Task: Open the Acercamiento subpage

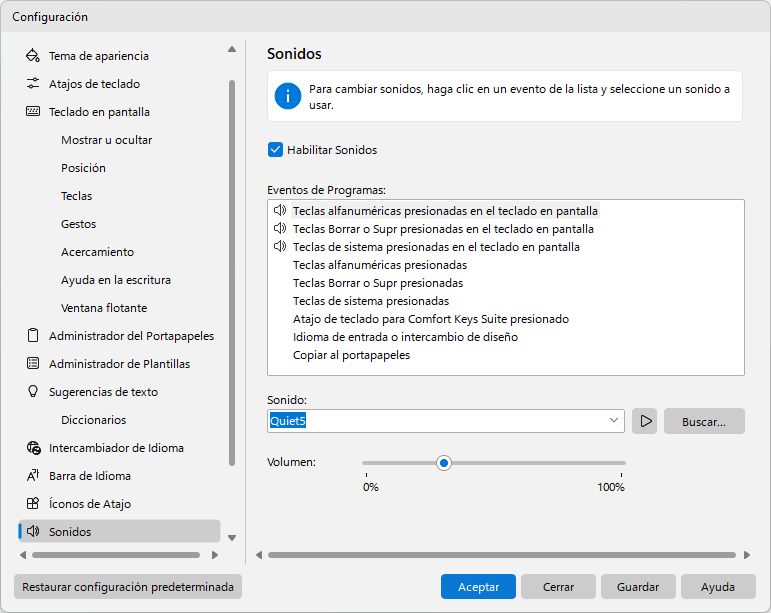Action: click(x=97, y=252)
